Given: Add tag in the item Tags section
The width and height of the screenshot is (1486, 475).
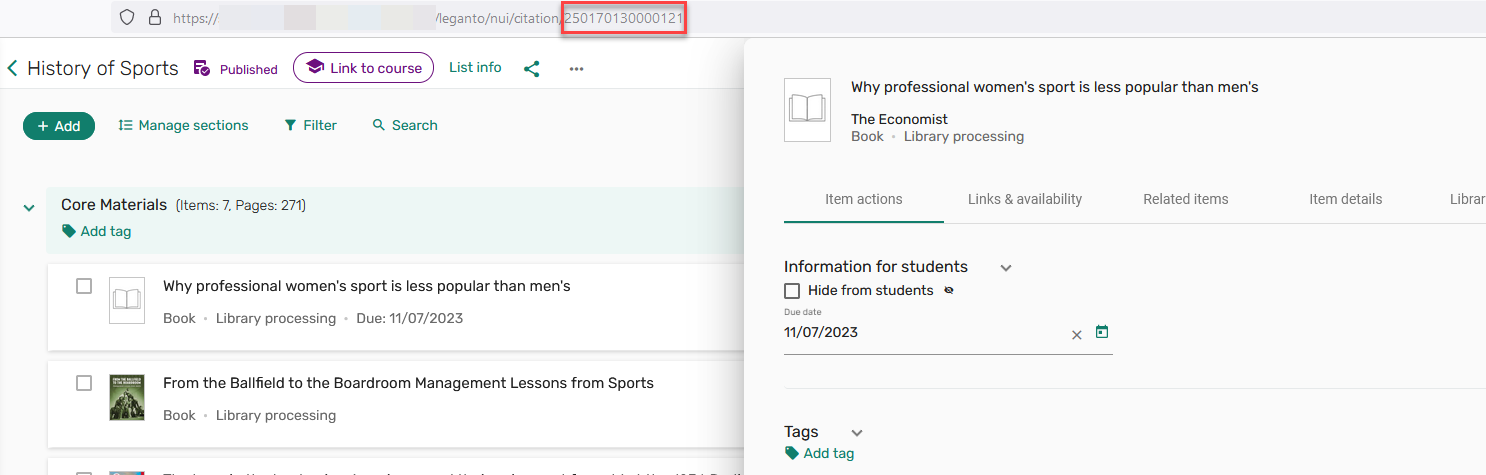Looking at the screenshot, I should (819, 453).
